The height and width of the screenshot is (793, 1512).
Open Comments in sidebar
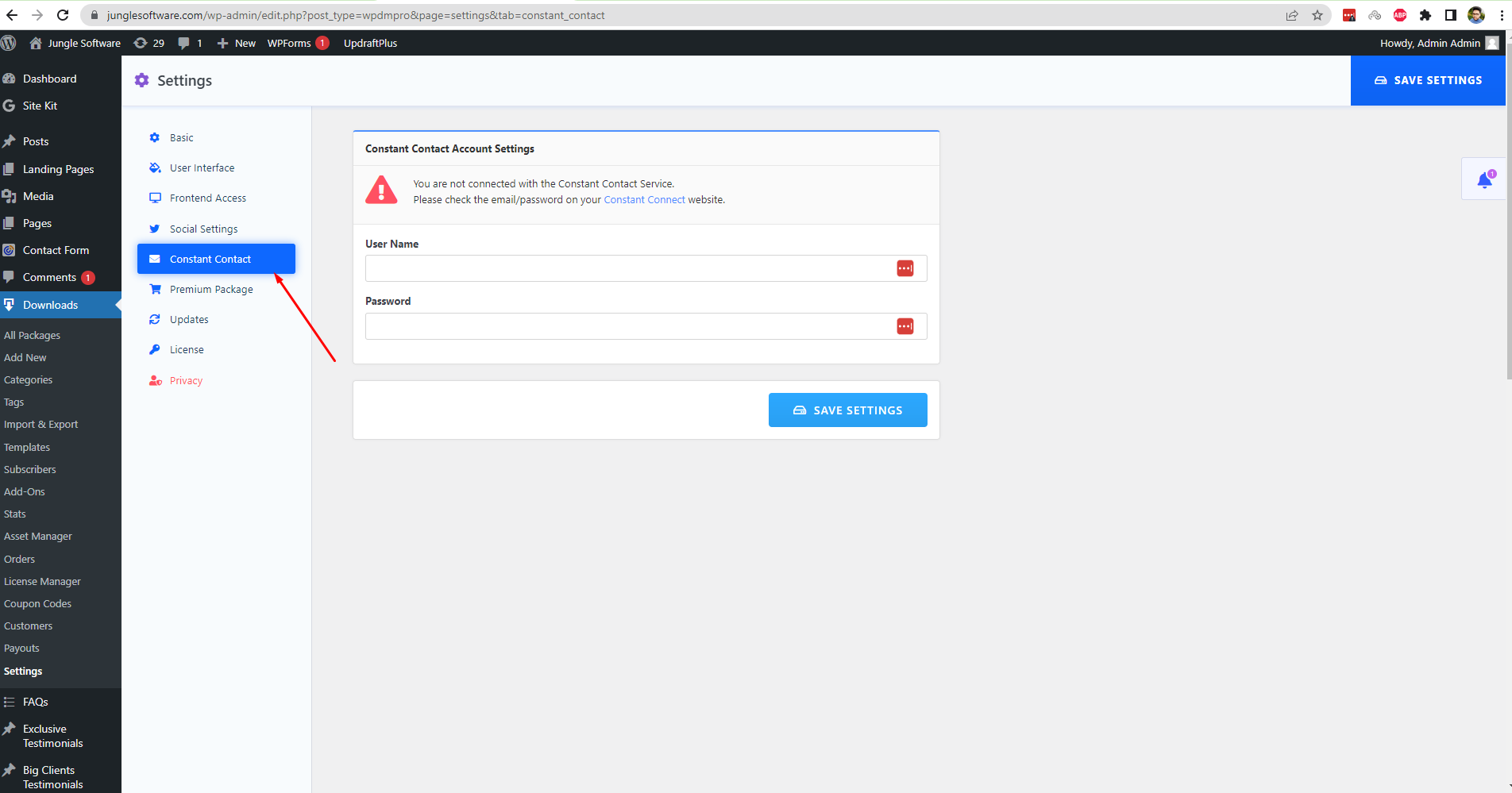click(x=60, y=277)
